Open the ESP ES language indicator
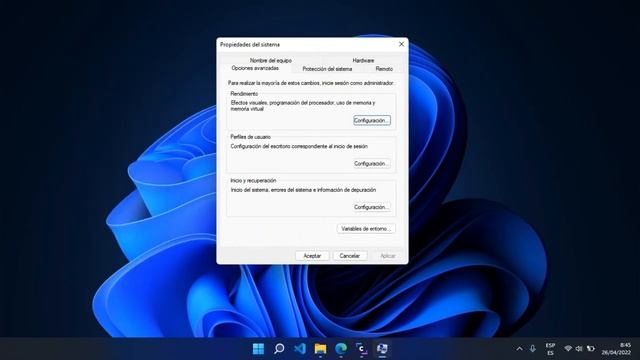 550,349
